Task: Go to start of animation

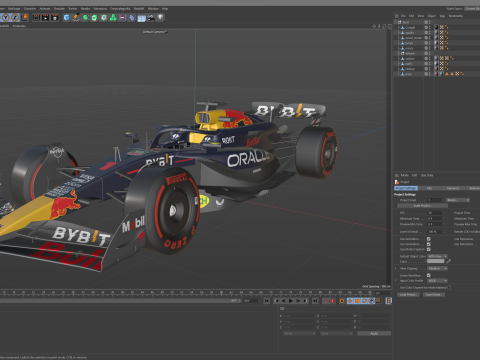Action: point(267,301)
